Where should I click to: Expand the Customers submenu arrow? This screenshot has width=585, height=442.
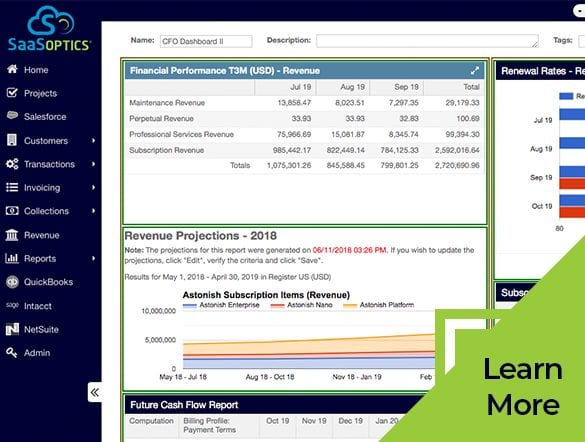pos(93,141)
